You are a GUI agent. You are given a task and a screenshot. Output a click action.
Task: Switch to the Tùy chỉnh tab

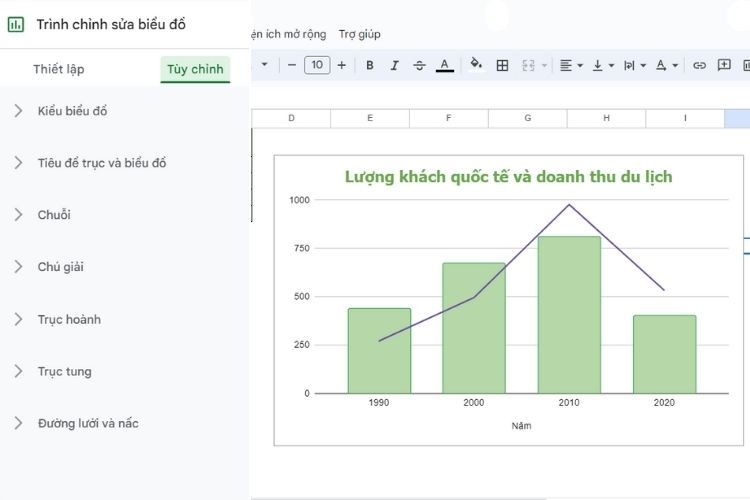(195, 69)
